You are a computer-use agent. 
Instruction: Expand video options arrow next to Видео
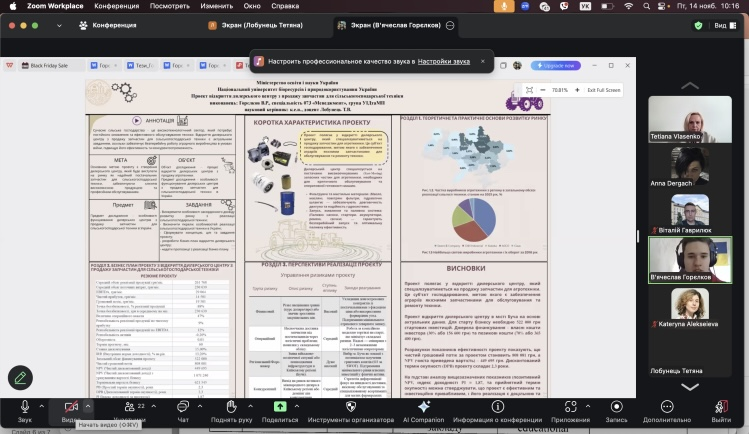(88, 406)
